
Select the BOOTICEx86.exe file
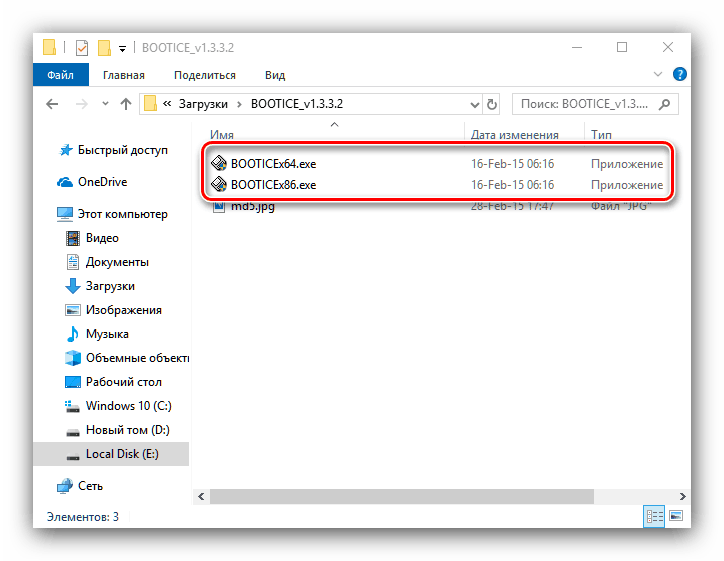click(x=273, y=185)
